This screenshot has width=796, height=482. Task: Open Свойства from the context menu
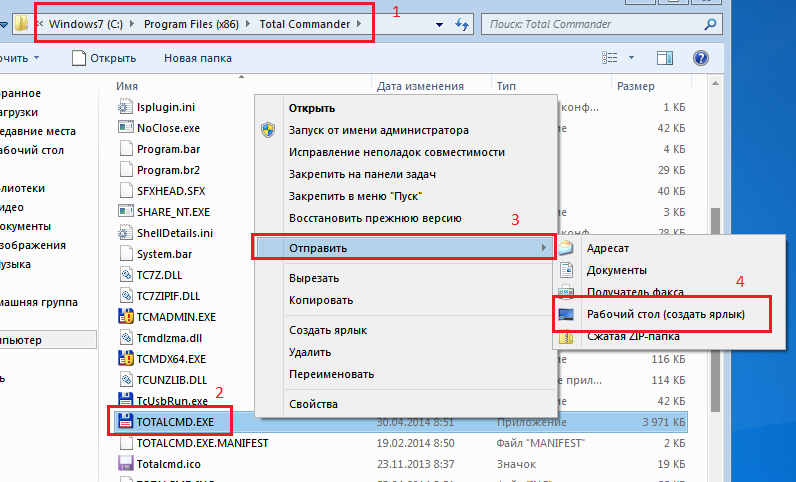(313, 404)
